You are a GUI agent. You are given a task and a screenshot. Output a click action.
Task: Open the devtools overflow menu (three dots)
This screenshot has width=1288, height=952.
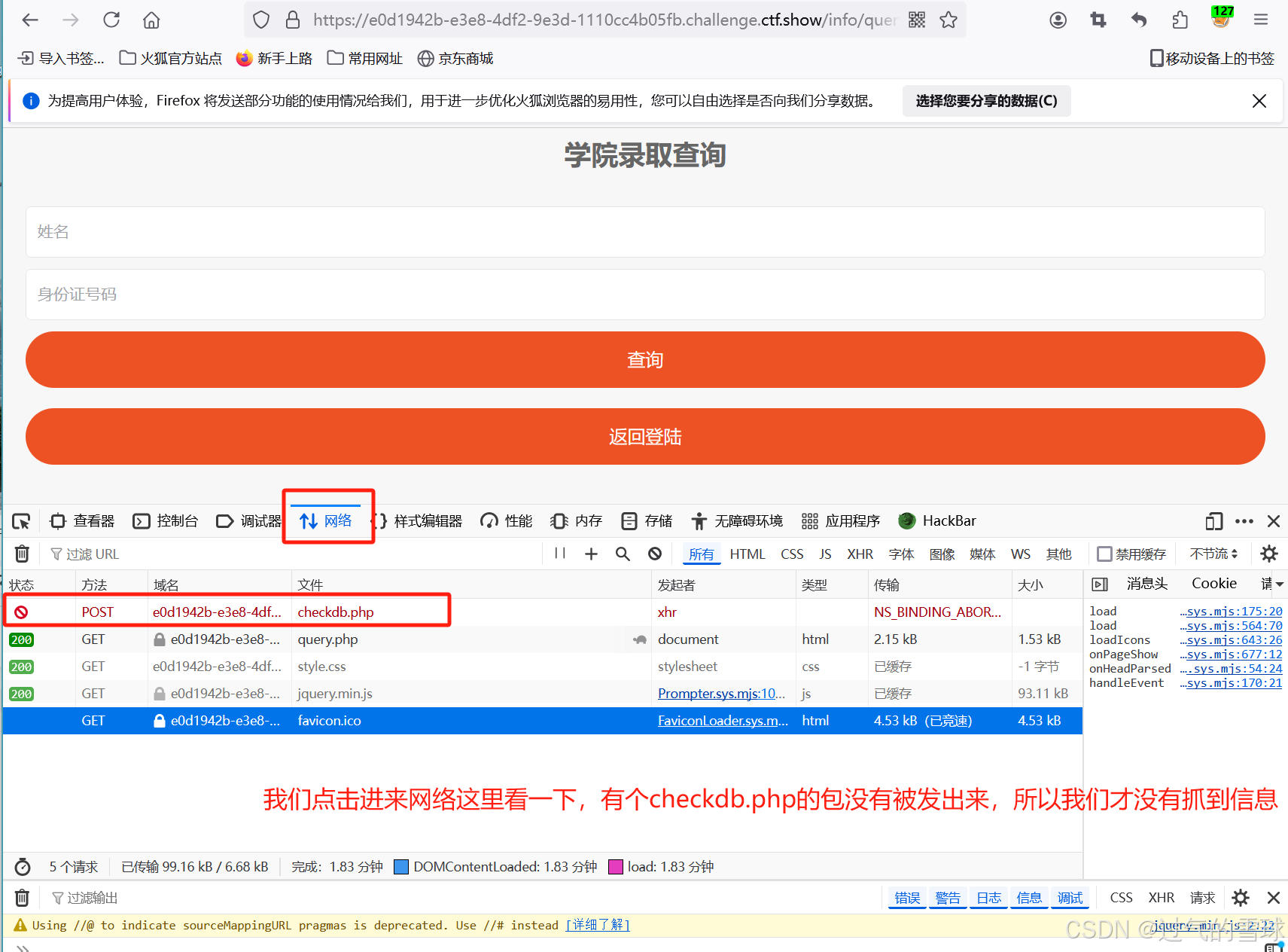pyautogui.click(x=1244, y=520)
